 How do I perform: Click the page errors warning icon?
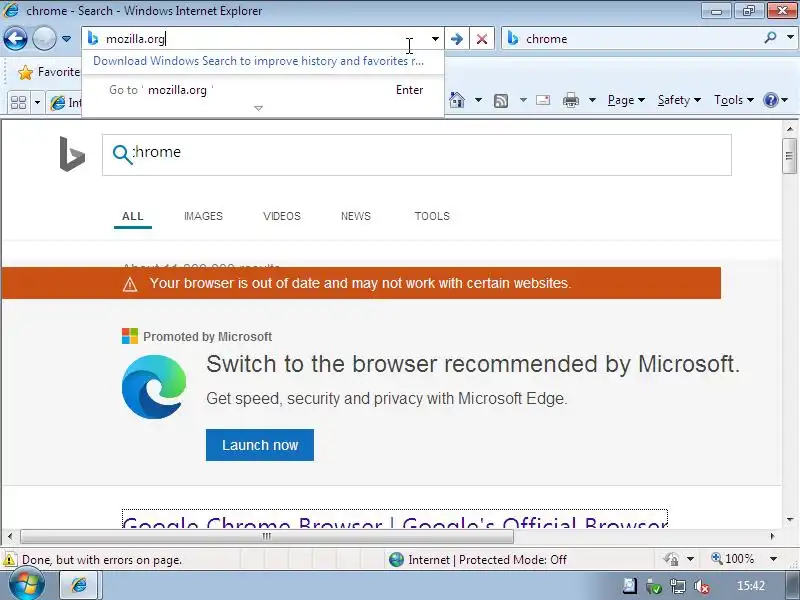9,560
